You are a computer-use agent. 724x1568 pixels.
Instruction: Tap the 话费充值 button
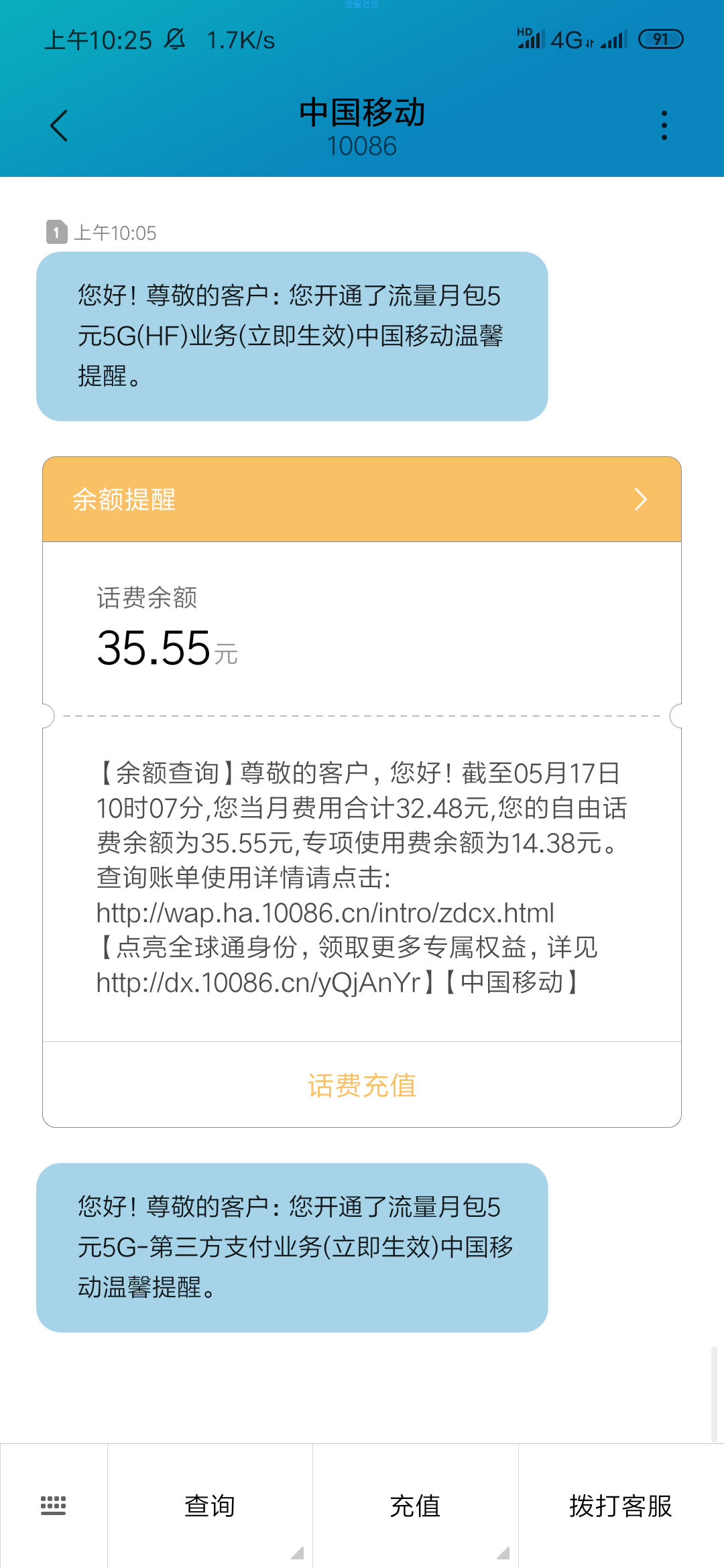362,1085
